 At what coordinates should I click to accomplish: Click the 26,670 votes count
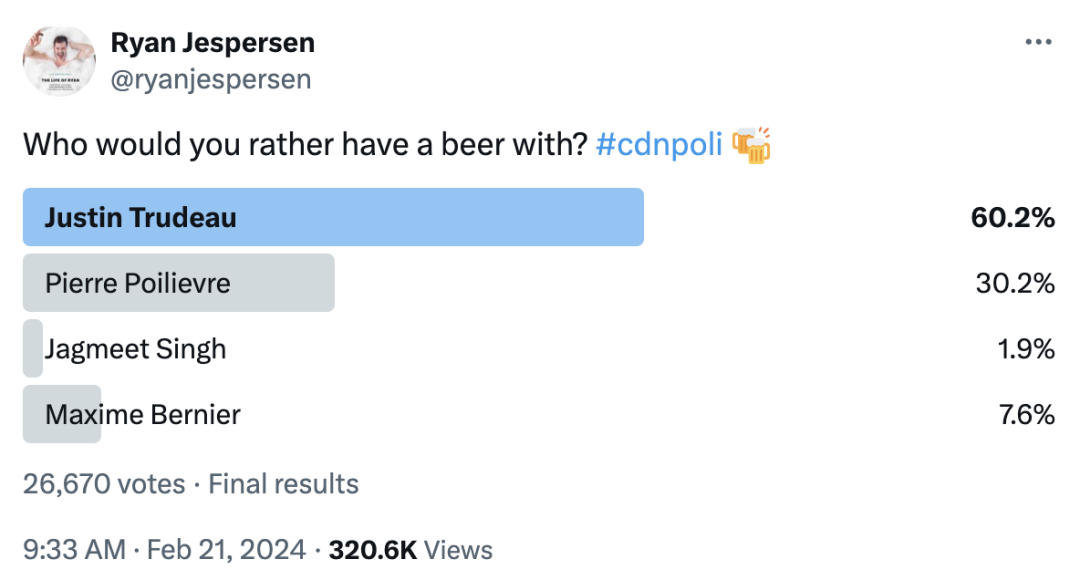click(x=104, y=484)
